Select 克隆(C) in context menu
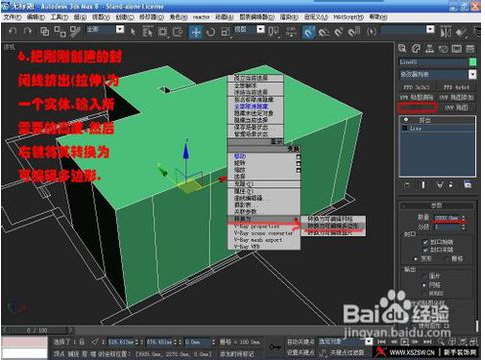The width and height of the screenshot is (485, 360). click(264, 184)
